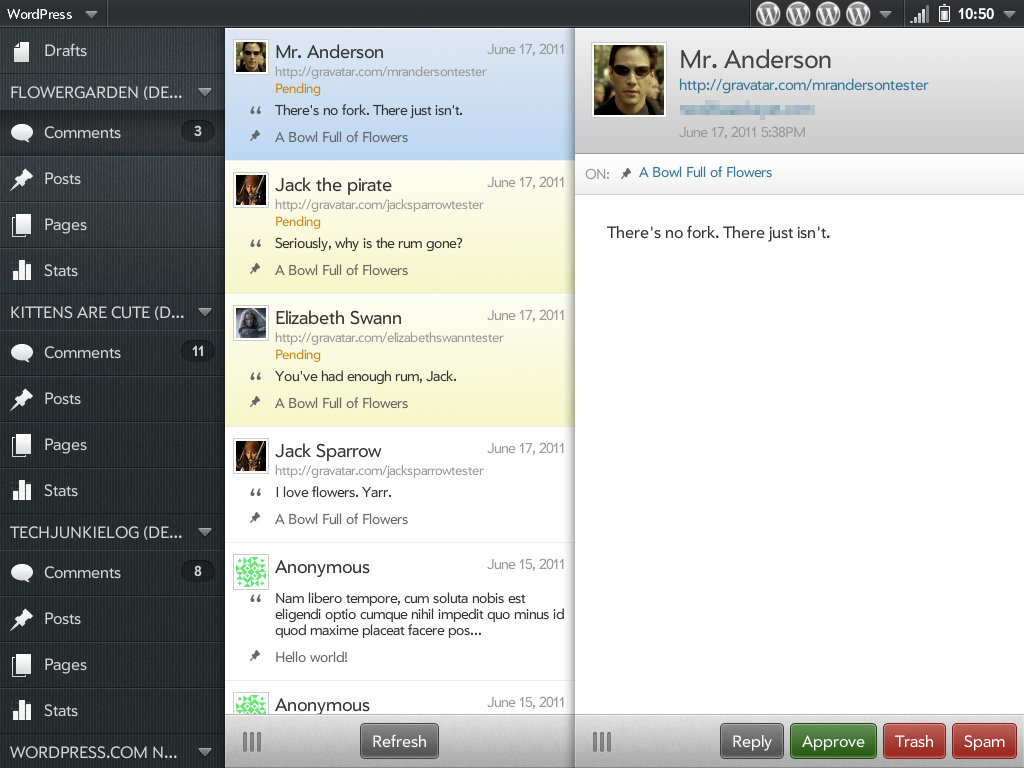The image size is (1024, 768).
Task: Click the battery status icon
Action: (944, 14)
